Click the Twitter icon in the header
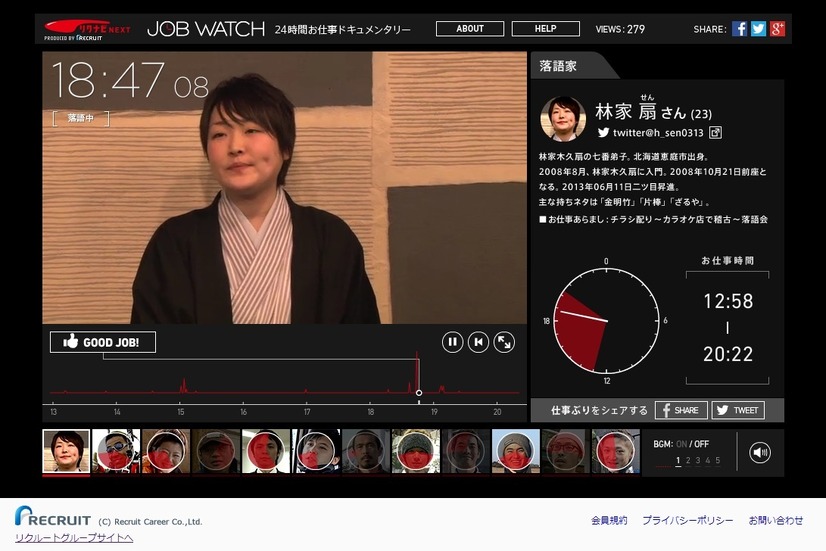The width and height of the screenshot is (826, 551). [758, 28]
